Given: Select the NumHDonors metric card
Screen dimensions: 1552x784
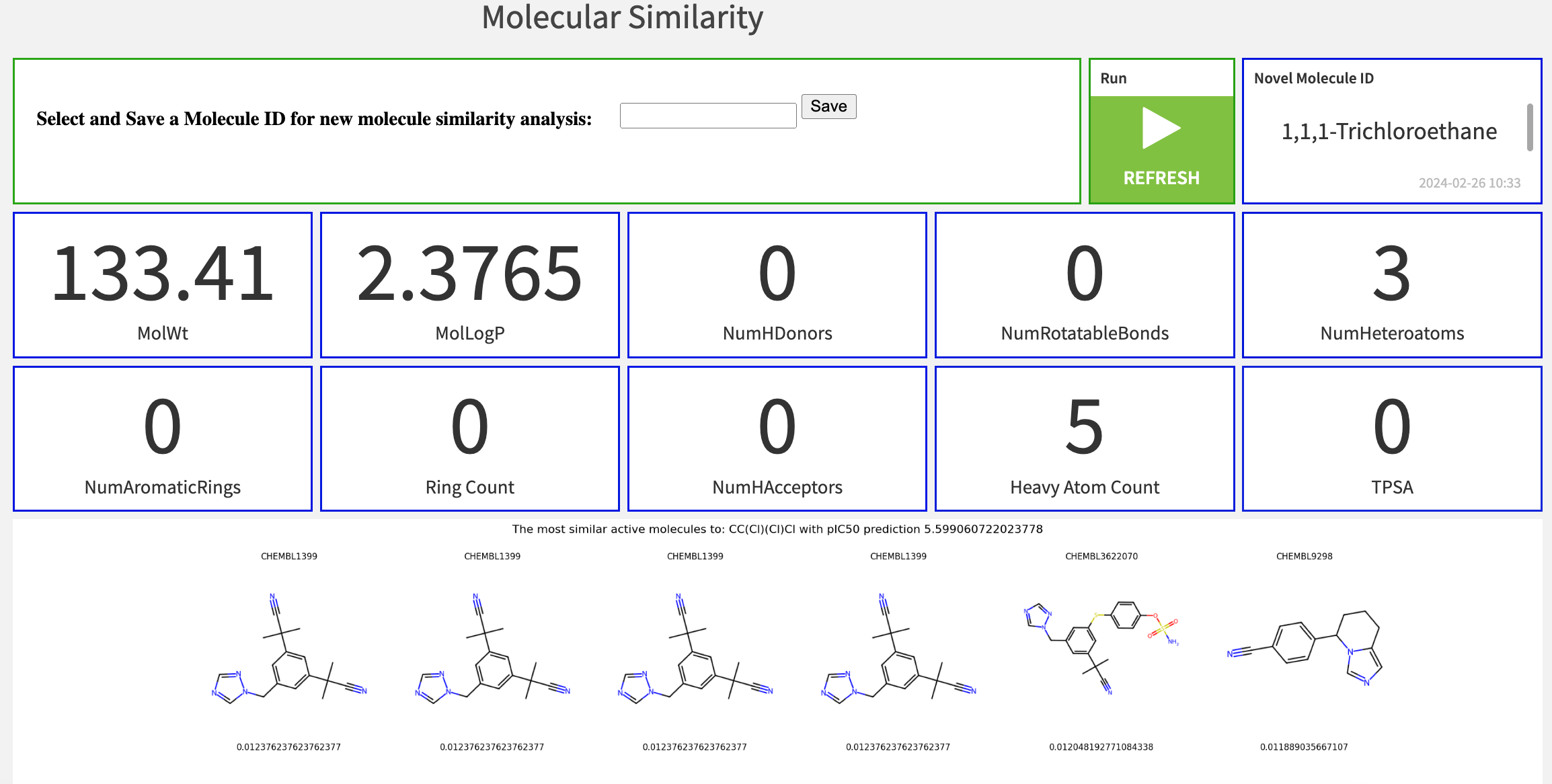Looking at the screenshot, I should 777,285.
